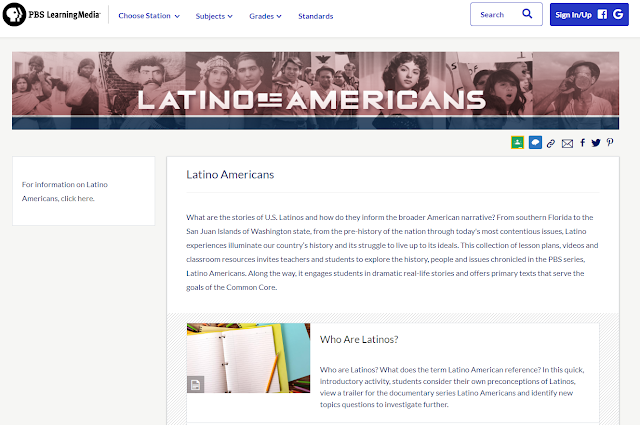The width and height of the screenshot is (640, 425).
Task: Click the blue chat bubble share icon
Action: 535,142
